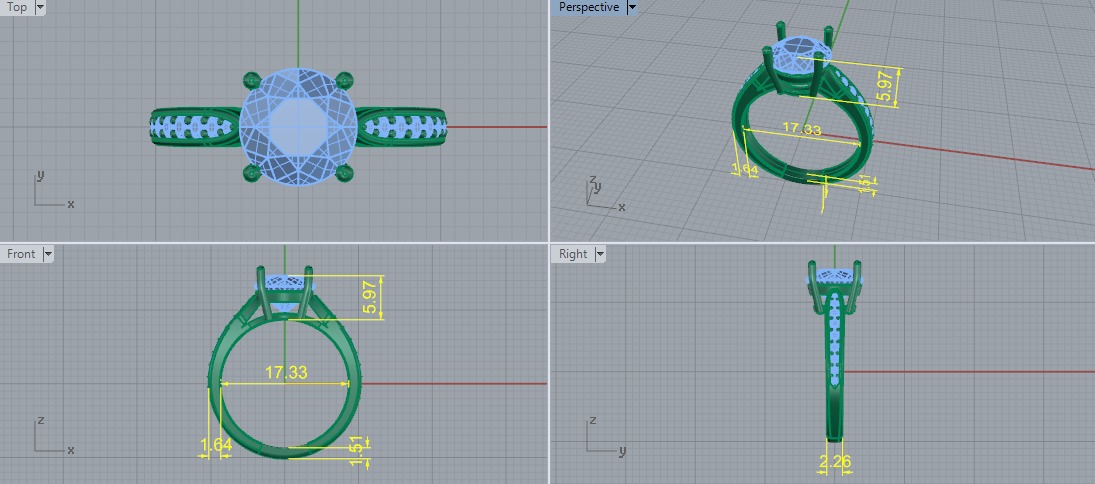Open the Top viewport dropdown arrow
This screenshot has width=1095, height=484.
pos(39,8)
